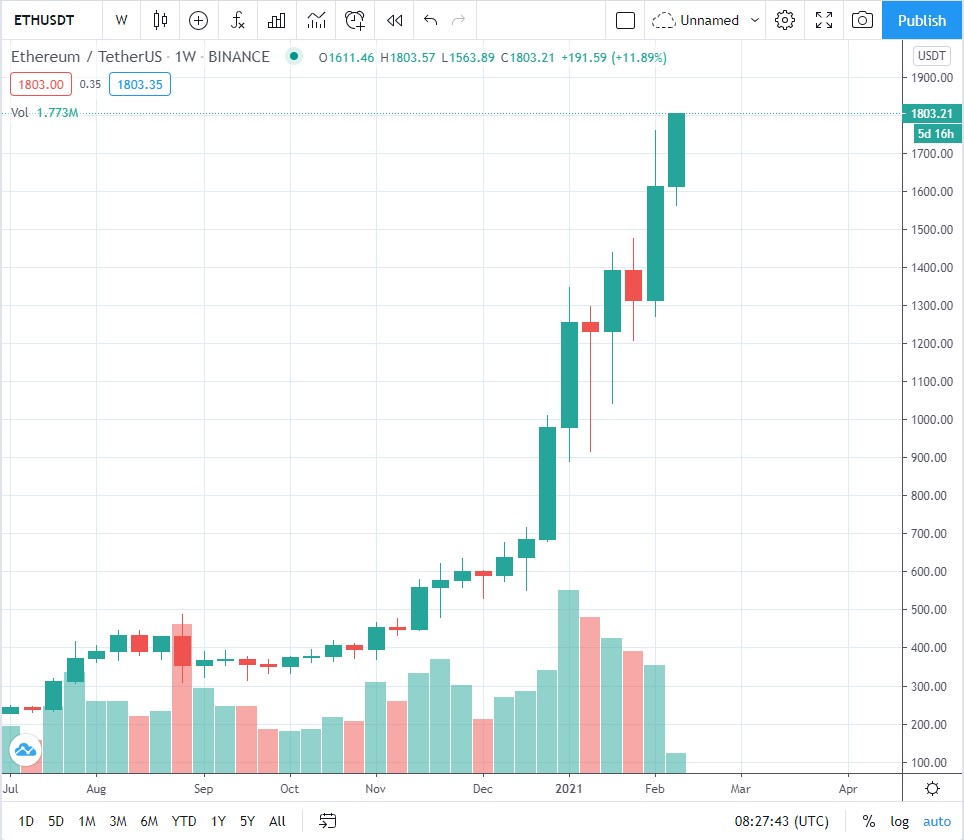Viewport: 964px width, 840px height.
Task: Expand the Unnamed layout dropdown
Action: point(705,20)
